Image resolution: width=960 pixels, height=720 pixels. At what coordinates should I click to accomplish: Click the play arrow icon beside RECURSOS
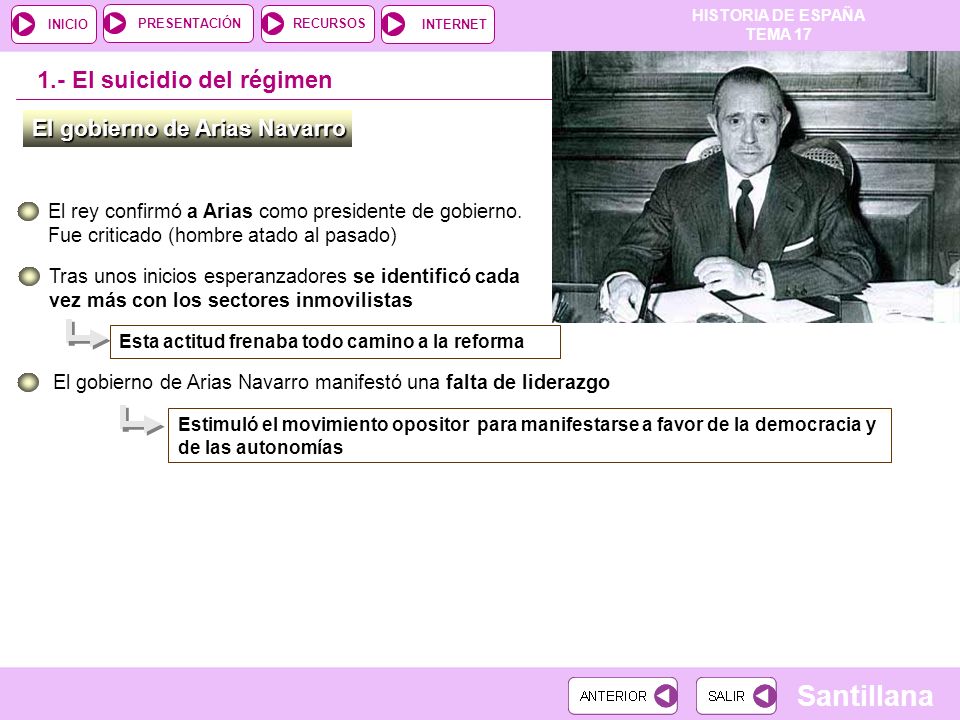tap(272, 24)
